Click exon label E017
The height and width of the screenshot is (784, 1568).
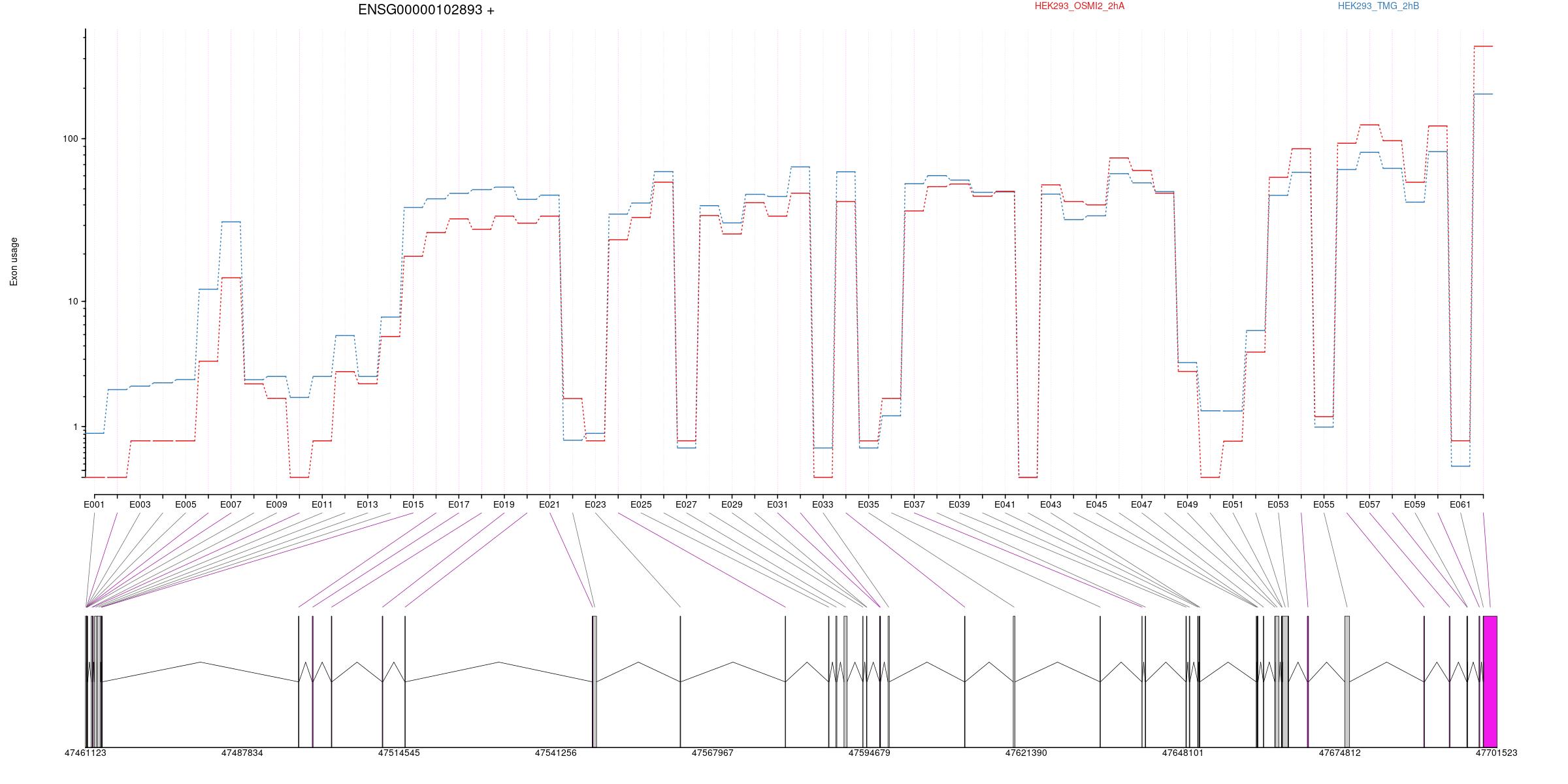tap(459, 504)
